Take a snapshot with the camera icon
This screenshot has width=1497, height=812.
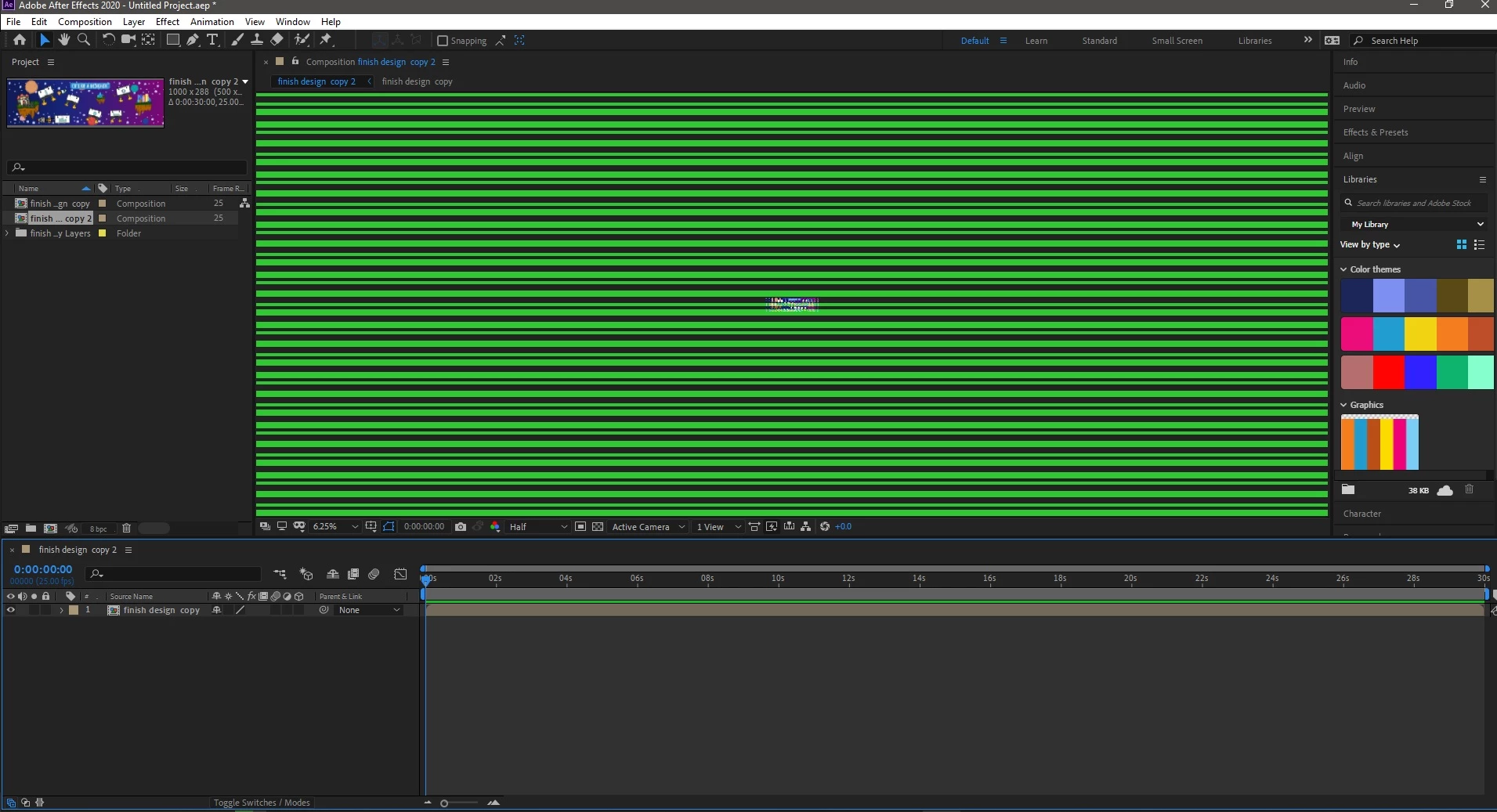coord(461,527)
